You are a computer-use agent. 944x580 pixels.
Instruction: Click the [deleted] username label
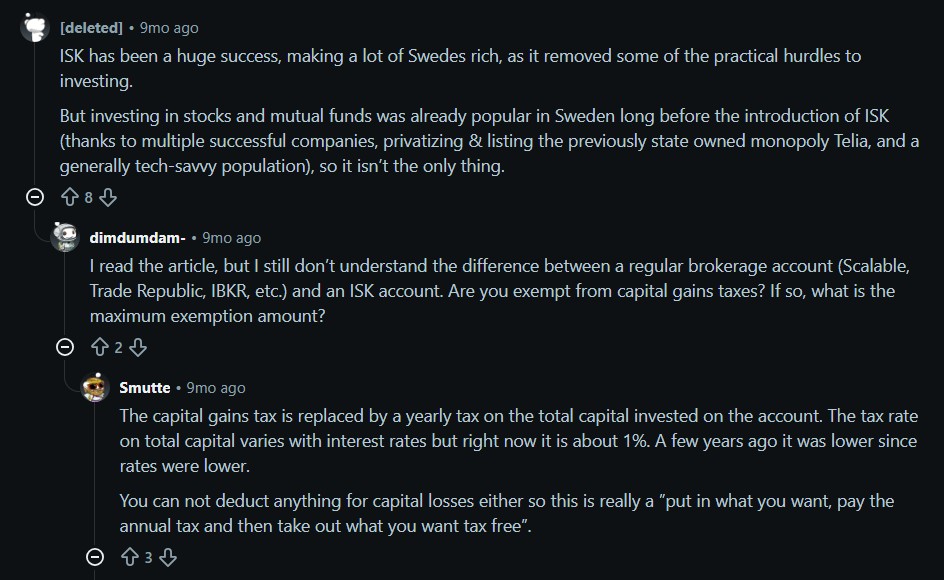click(91, 28)
